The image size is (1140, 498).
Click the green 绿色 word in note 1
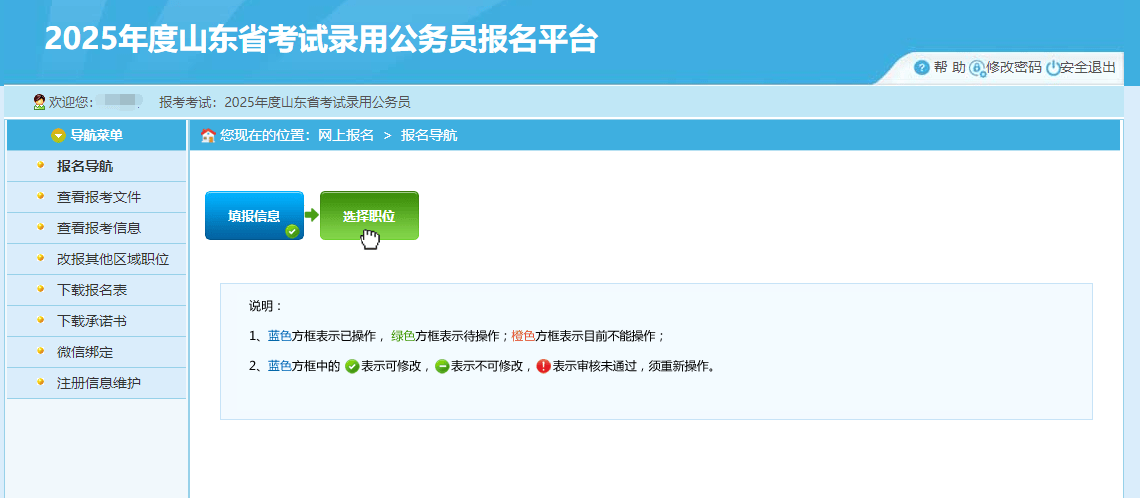click(404, 336)
